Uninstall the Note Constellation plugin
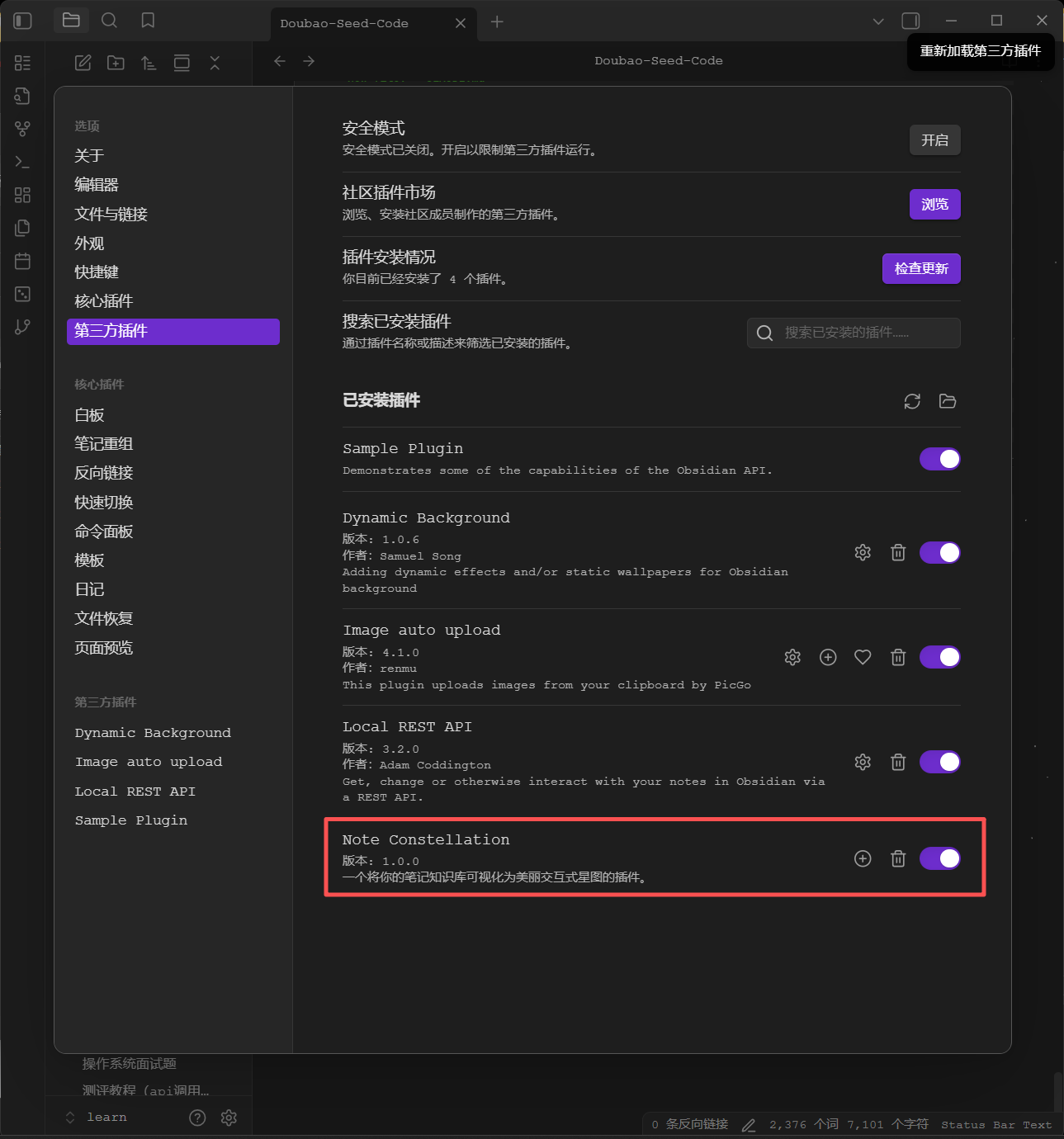This screenshot has width=1064, height=1139. click(x=898, y=858)
